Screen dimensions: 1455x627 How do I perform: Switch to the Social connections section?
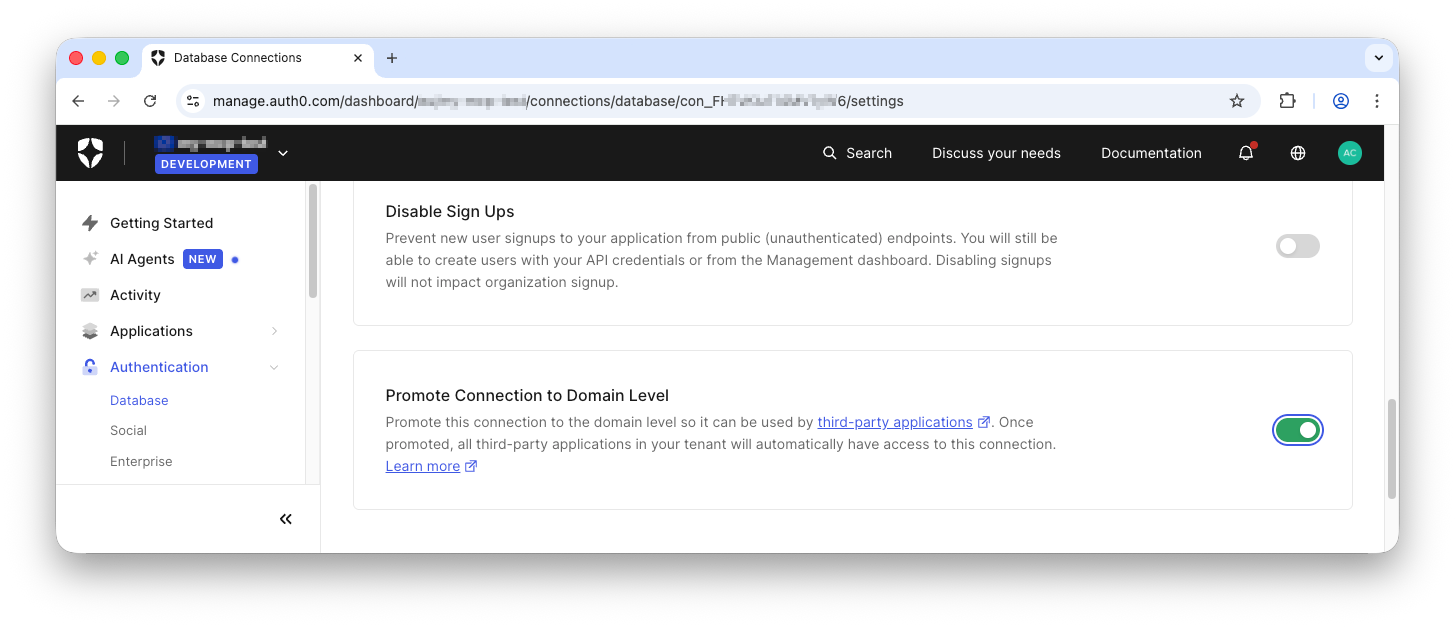pyautogui.click(x=128, y=430)
